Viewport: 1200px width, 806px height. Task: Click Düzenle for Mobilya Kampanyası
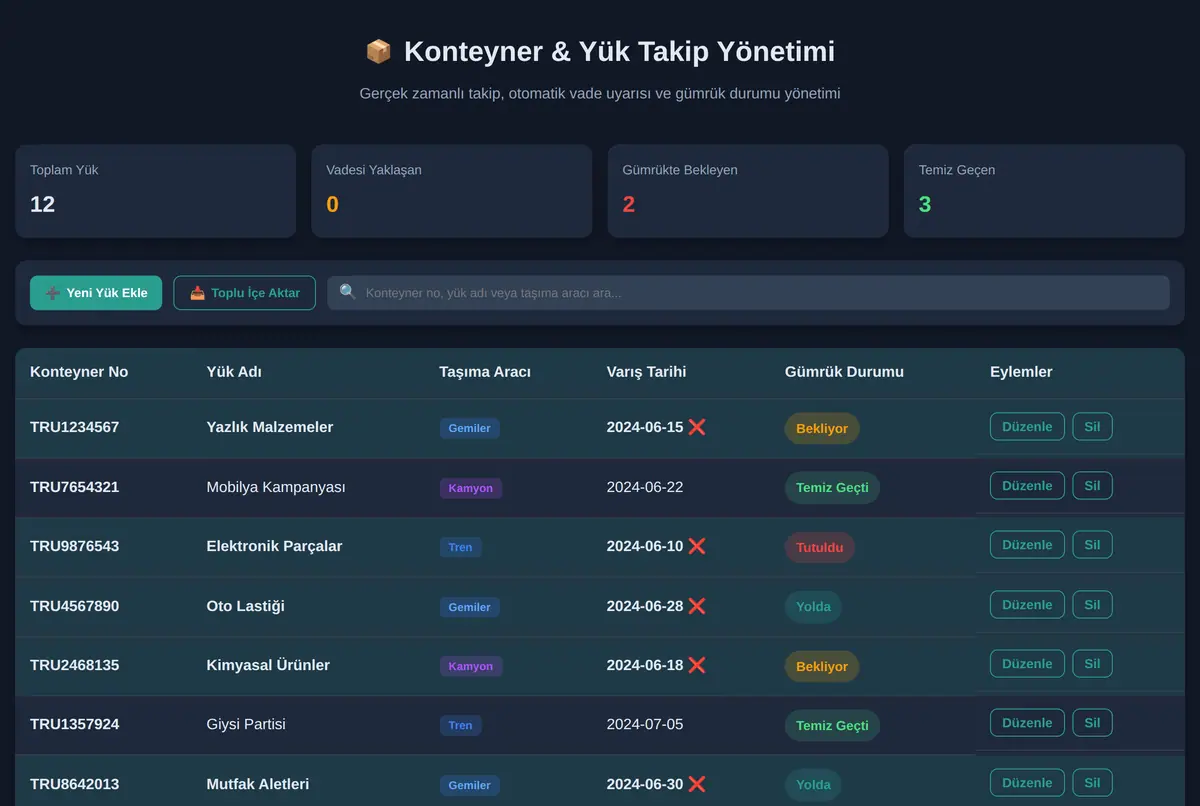point(1027,485)
